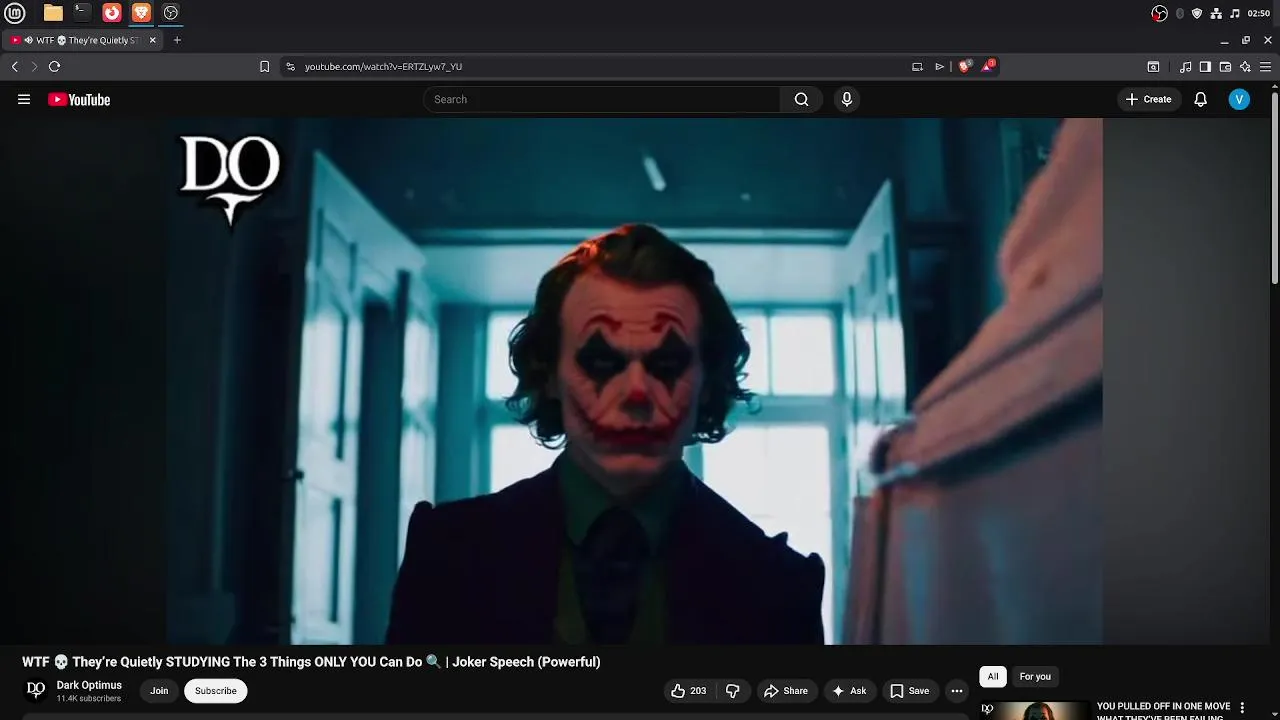Open the toolbar page search icon
1280x720 pixels.
pos(1153,66)
